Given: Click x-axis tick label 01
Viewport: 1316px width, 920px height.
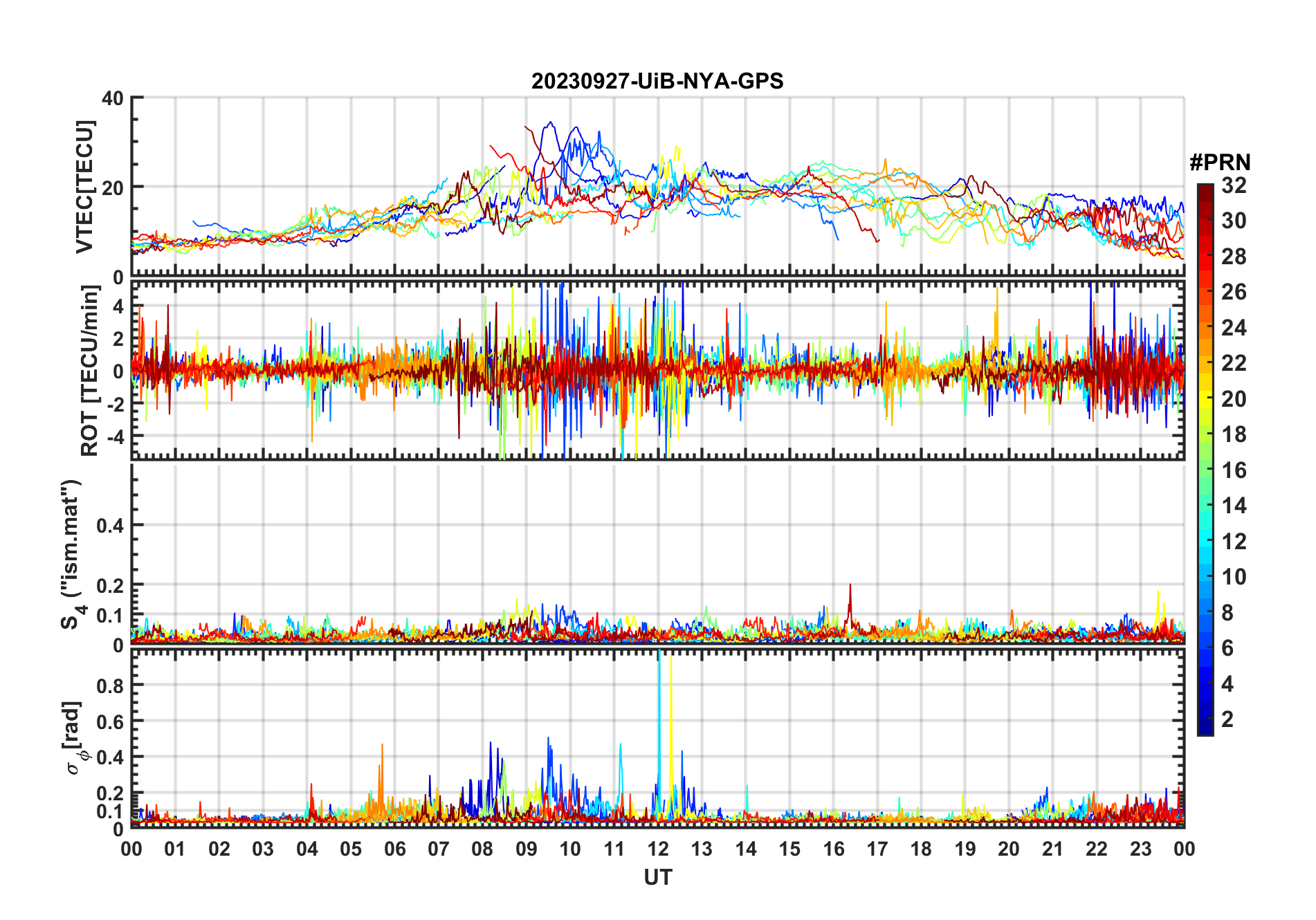Looking at the screenshot, I should tap(175, 849).
